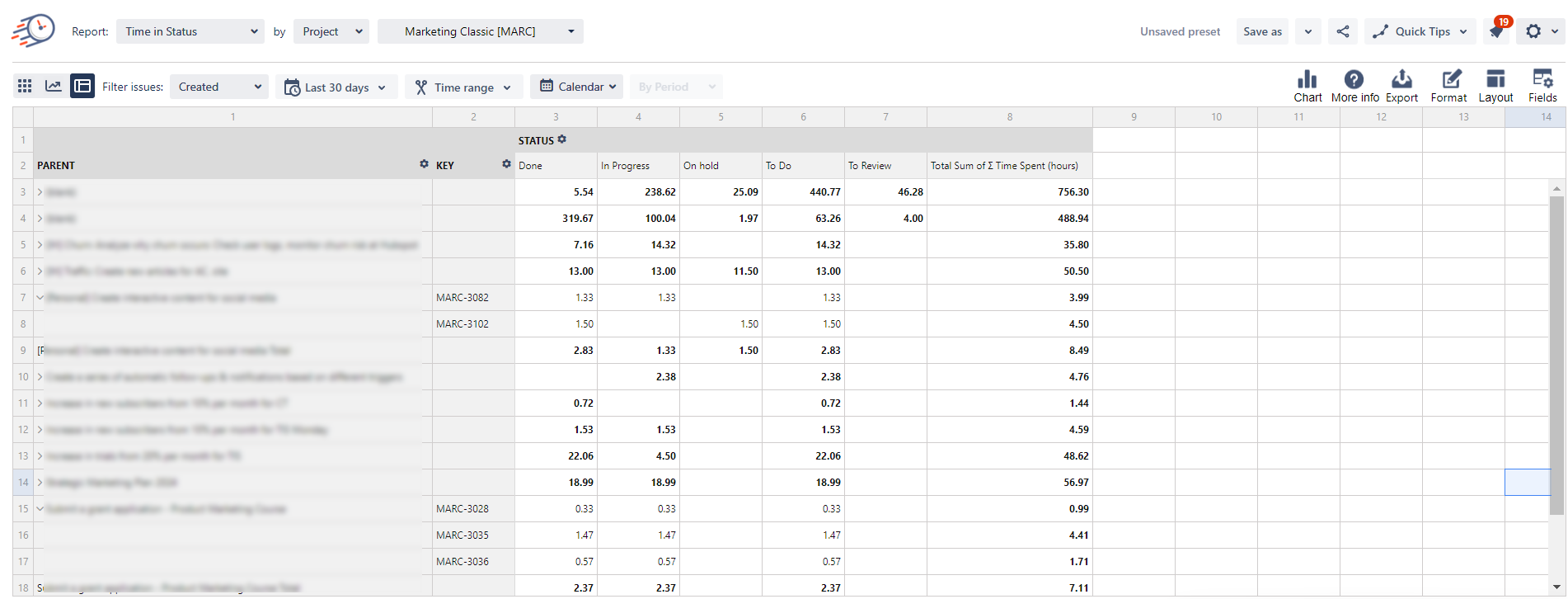Click the Export download icon

pos(1401,80)
